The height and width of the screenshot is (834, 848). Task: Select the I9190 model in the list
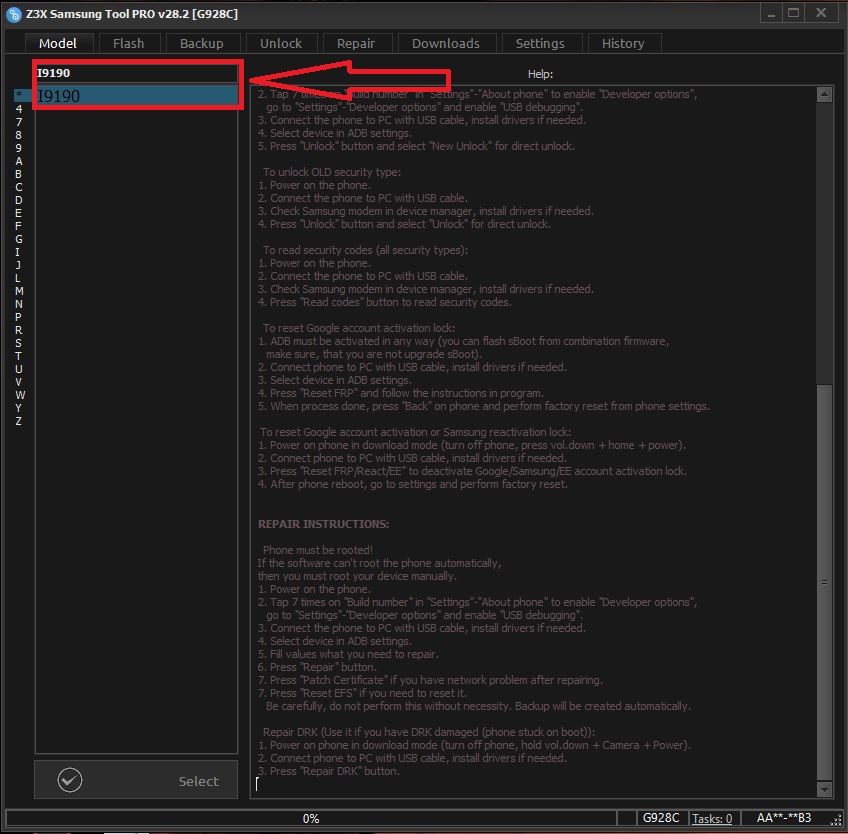136,96
